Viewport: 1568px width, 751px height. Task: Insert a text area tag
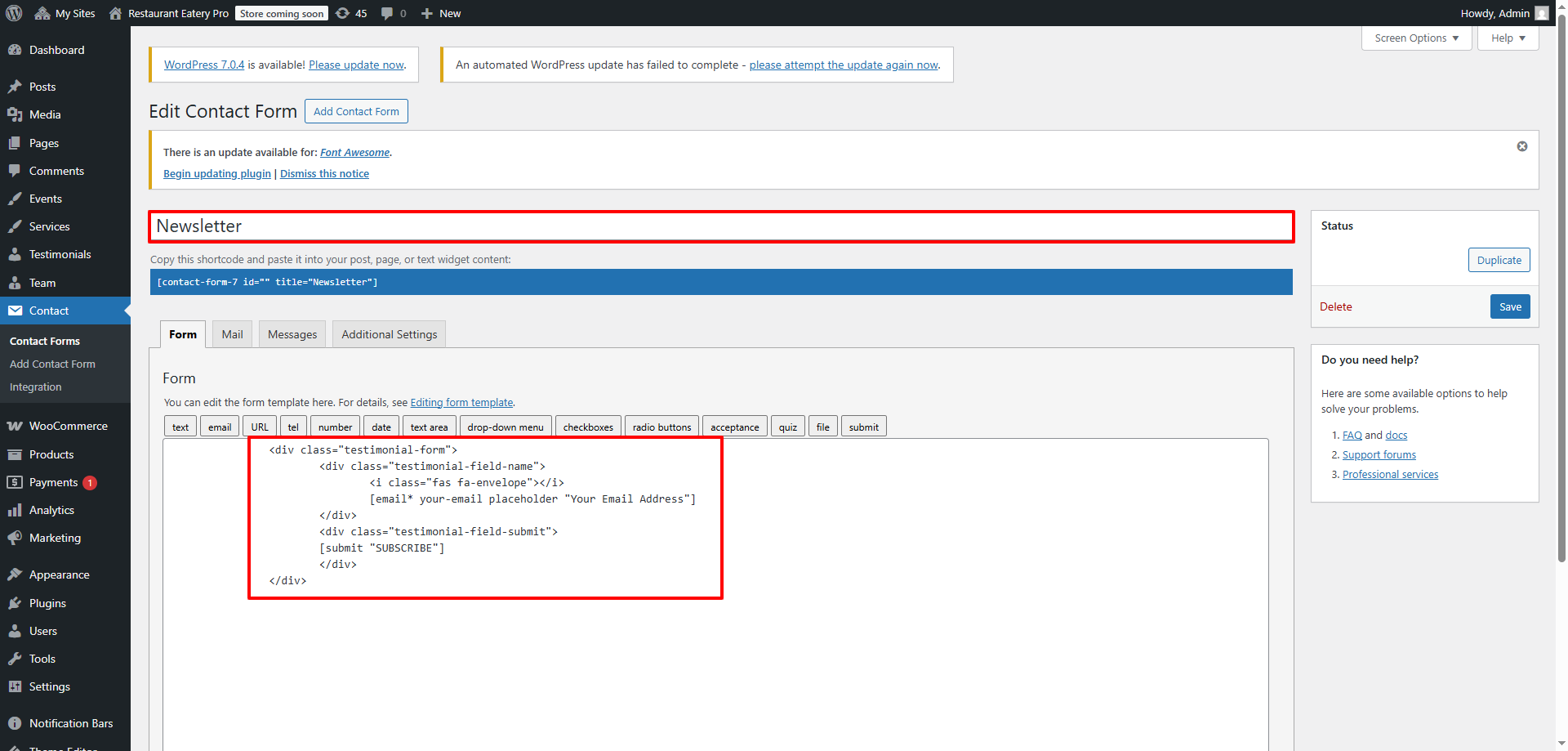[429, 427]
